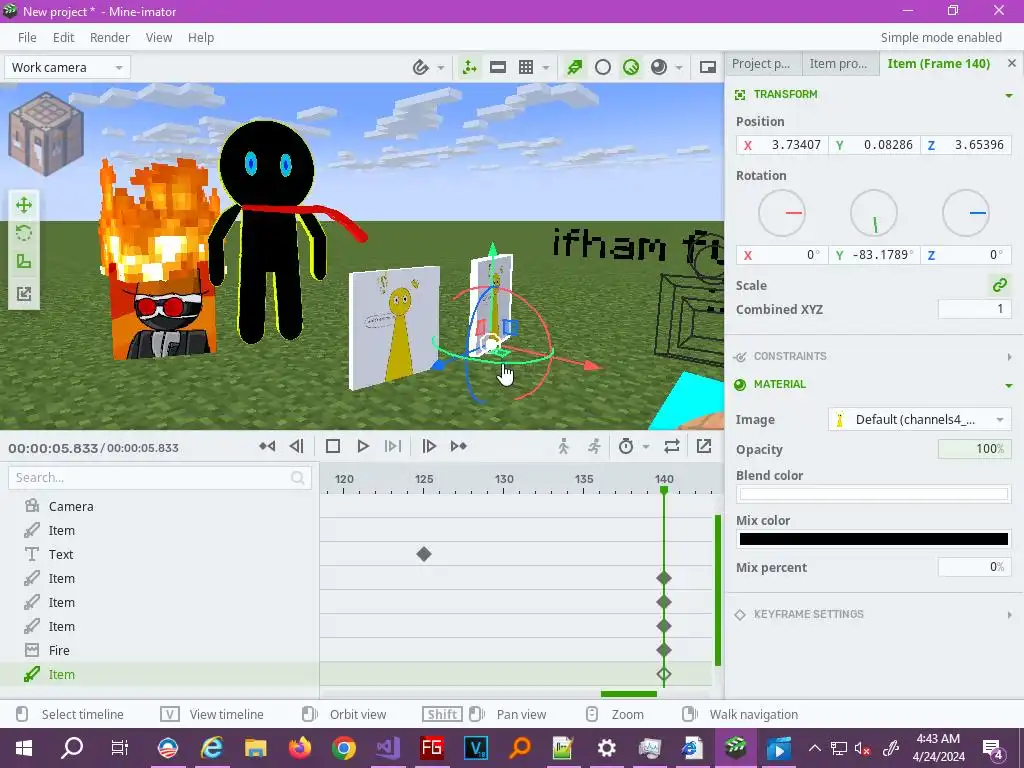Open the View menu
This screenshot has height=768, width=1024.
(x=159, y=37)
